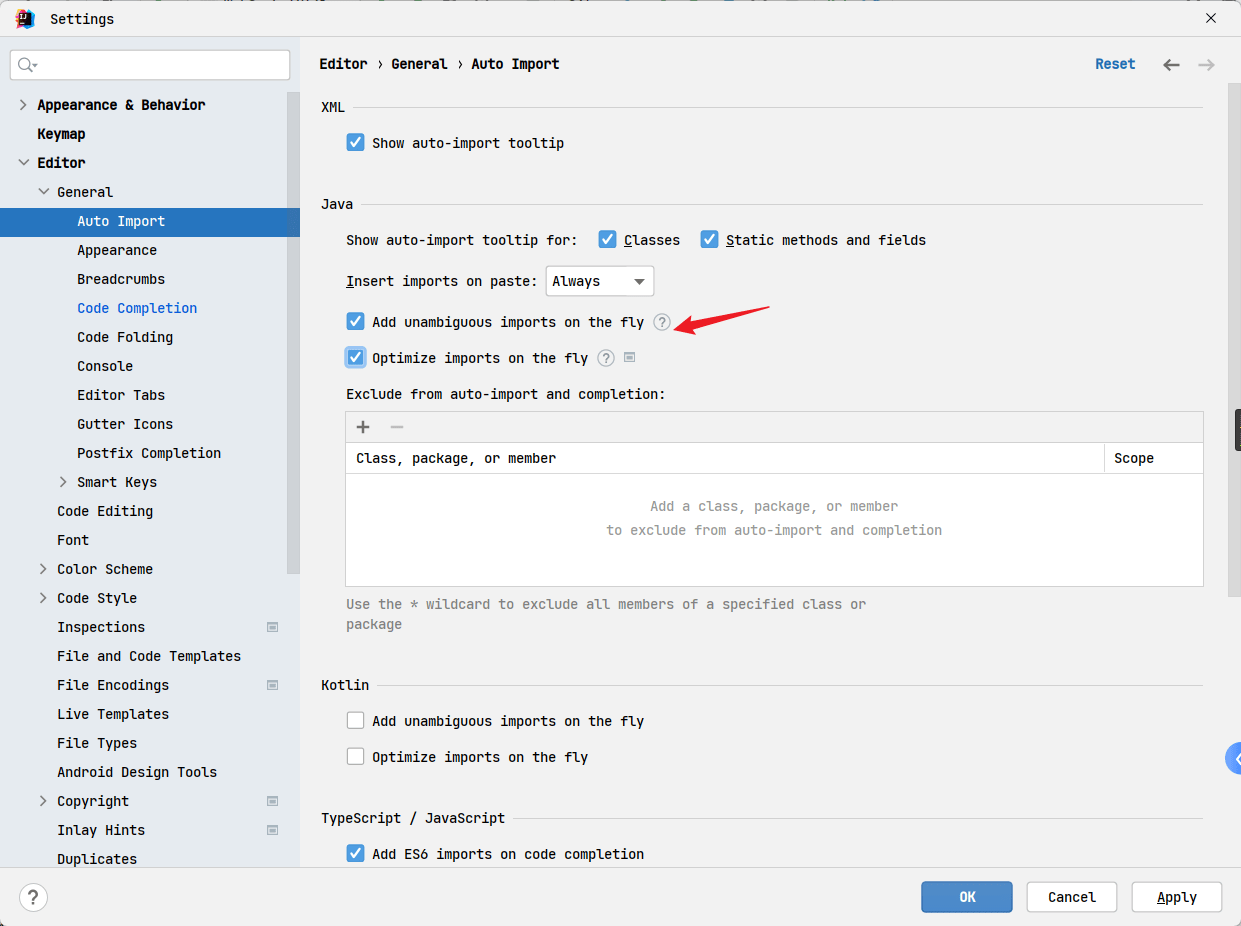1241x926 pixels.
Task: Toggle Add ES6 imports on code completion
Action: coord(355,853)
